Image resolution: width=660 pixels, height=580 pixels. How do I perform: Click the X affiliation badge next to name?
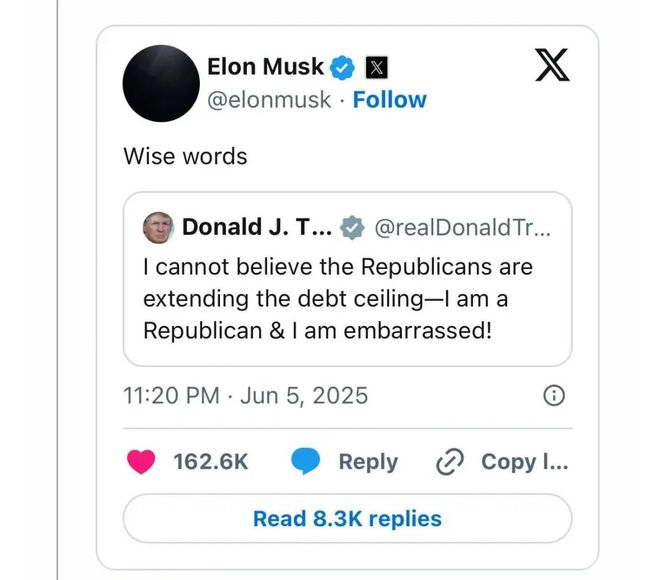click(x=374, y=68)
